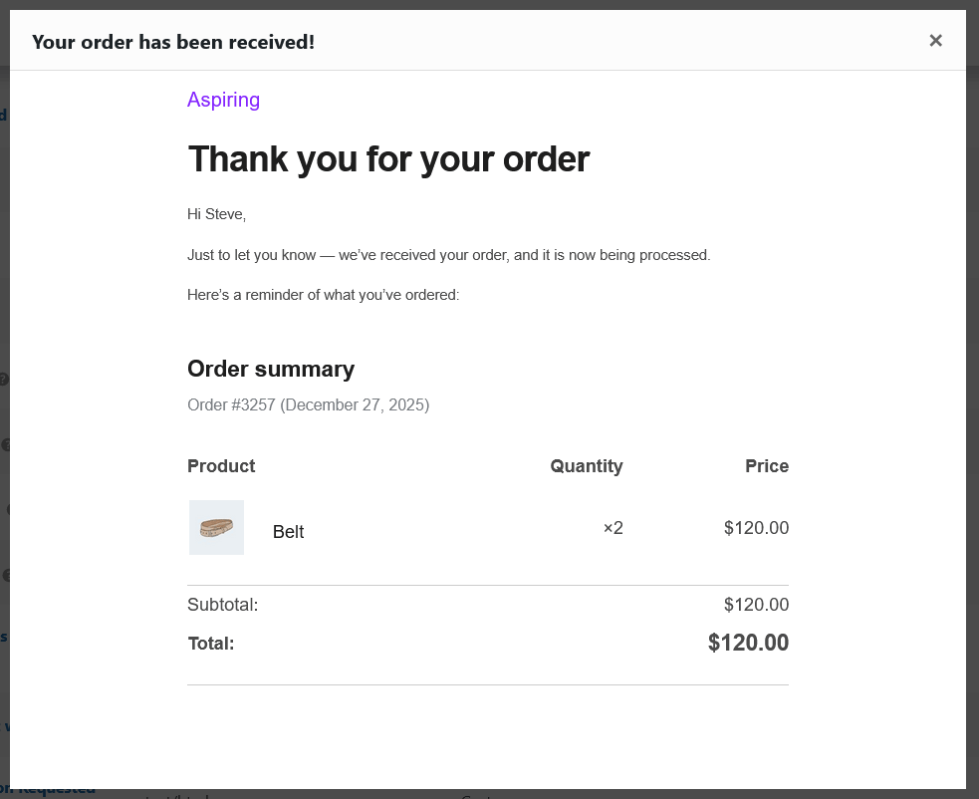Close the order received dialog

coord(935,41)
